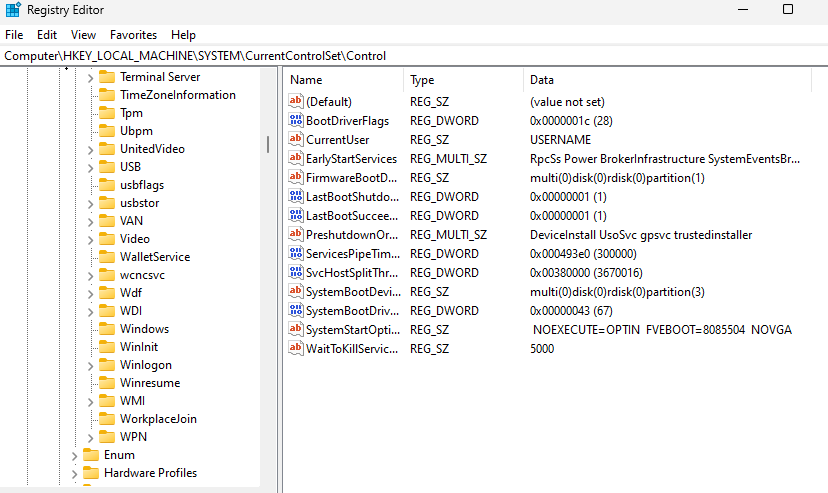Screen dimensions: 828x493
Task: Click the registry path address bar
Action: coord(414,56)
